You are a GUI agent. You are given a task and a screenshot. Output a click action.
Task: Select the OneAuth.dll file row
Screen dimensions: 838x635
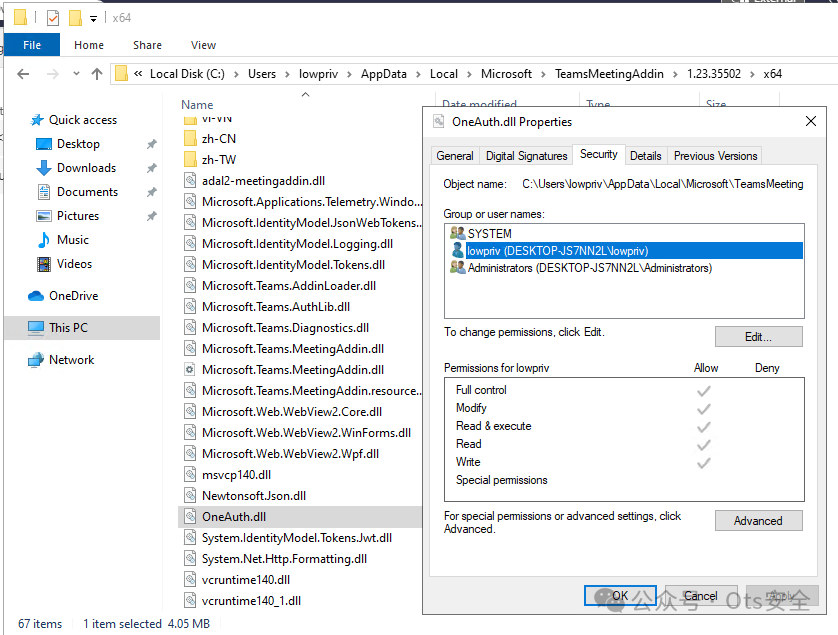click(x=300, y=517)
